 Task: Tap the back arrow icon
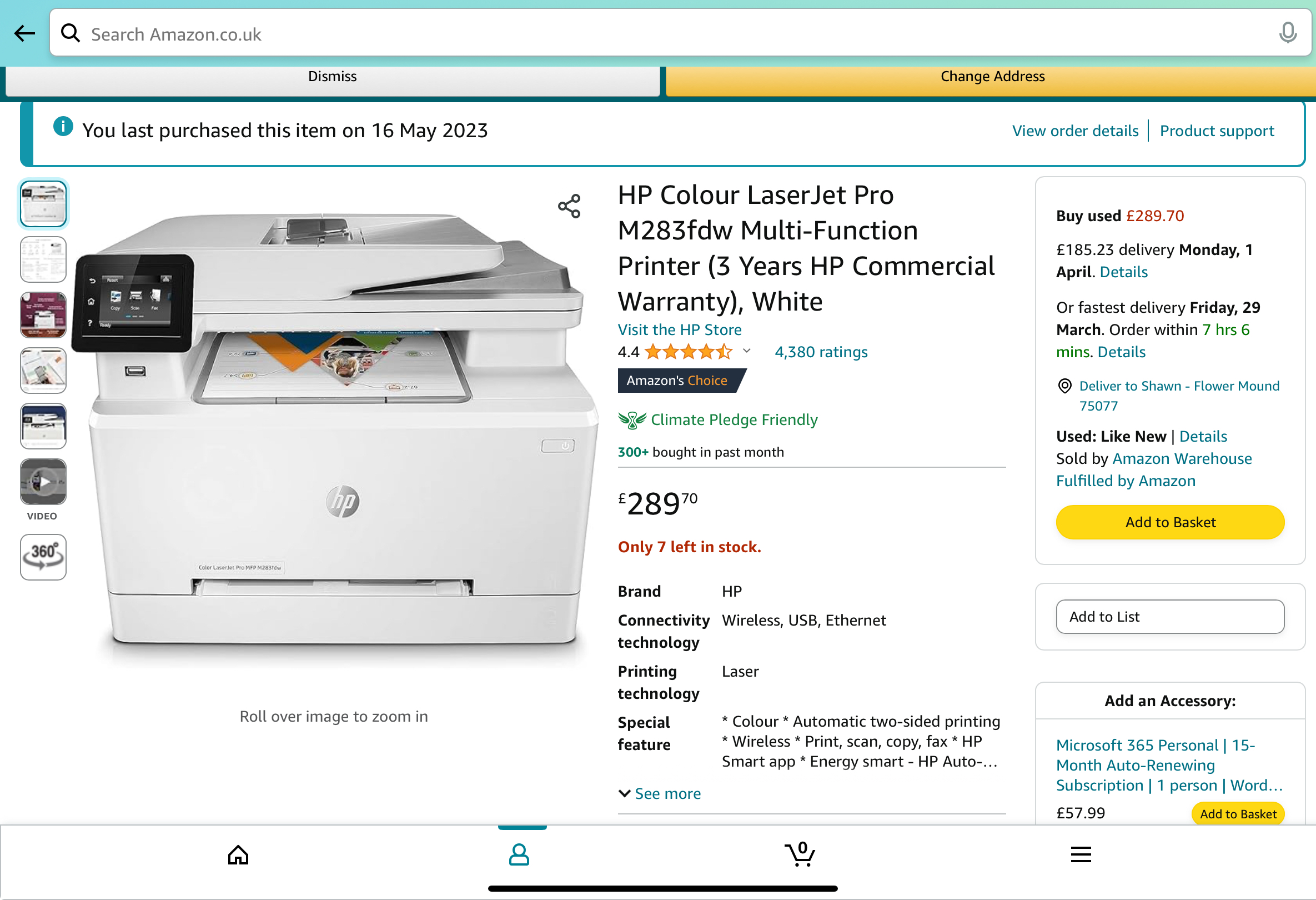24,33
